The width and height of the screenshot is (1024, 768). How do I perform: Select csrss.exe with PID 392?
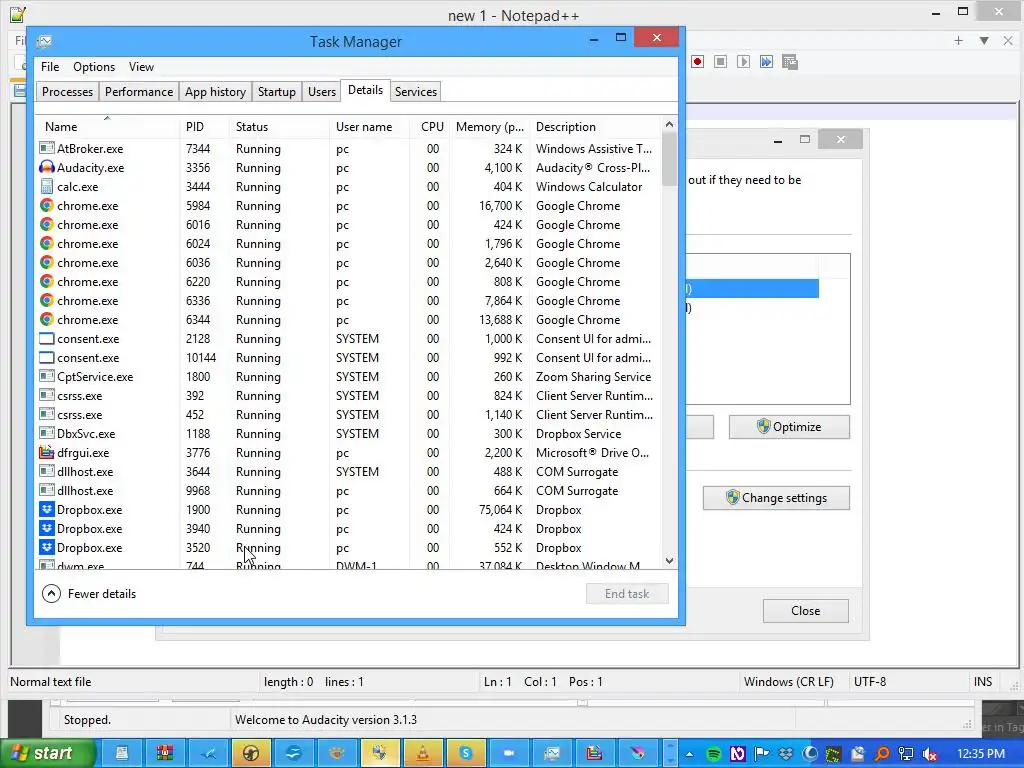[79, 395]
